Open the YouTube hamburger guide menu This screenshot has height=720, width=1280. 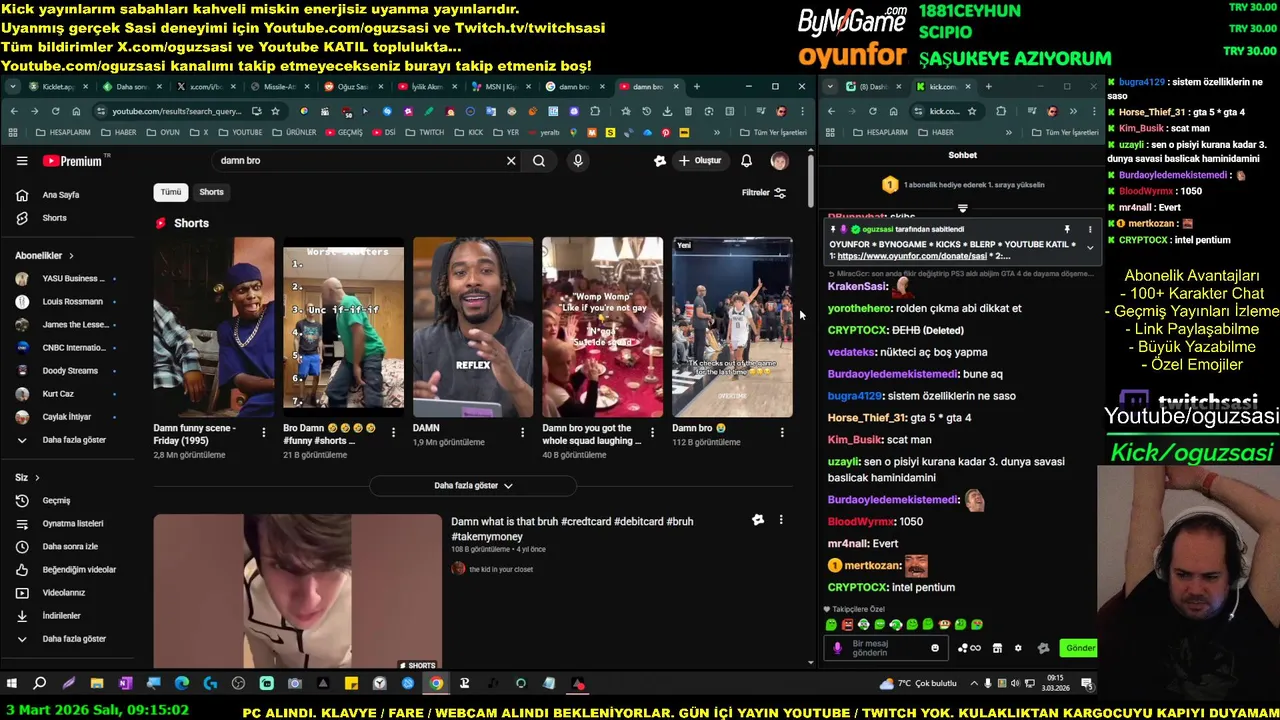[22, 160]
